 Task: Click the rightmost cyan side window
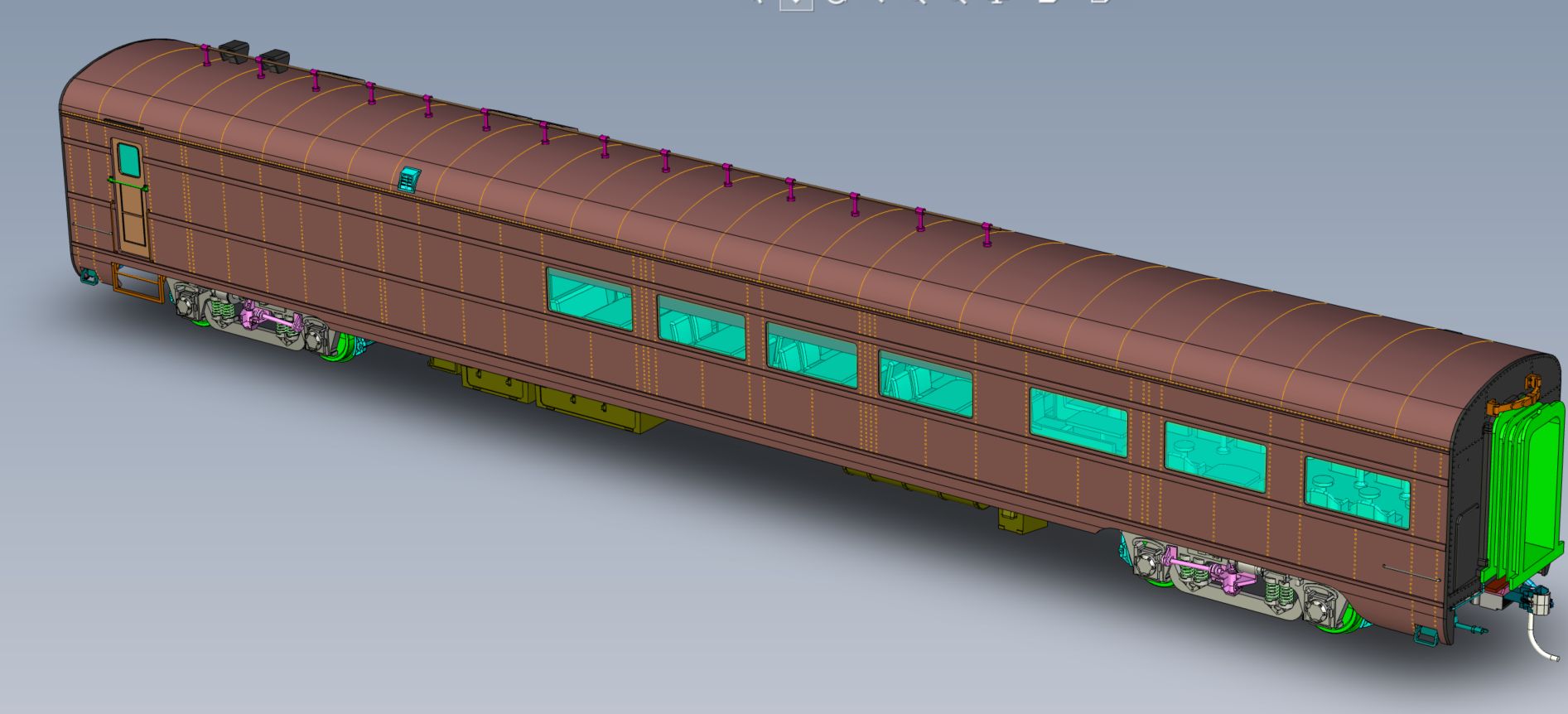point(1357,492)
